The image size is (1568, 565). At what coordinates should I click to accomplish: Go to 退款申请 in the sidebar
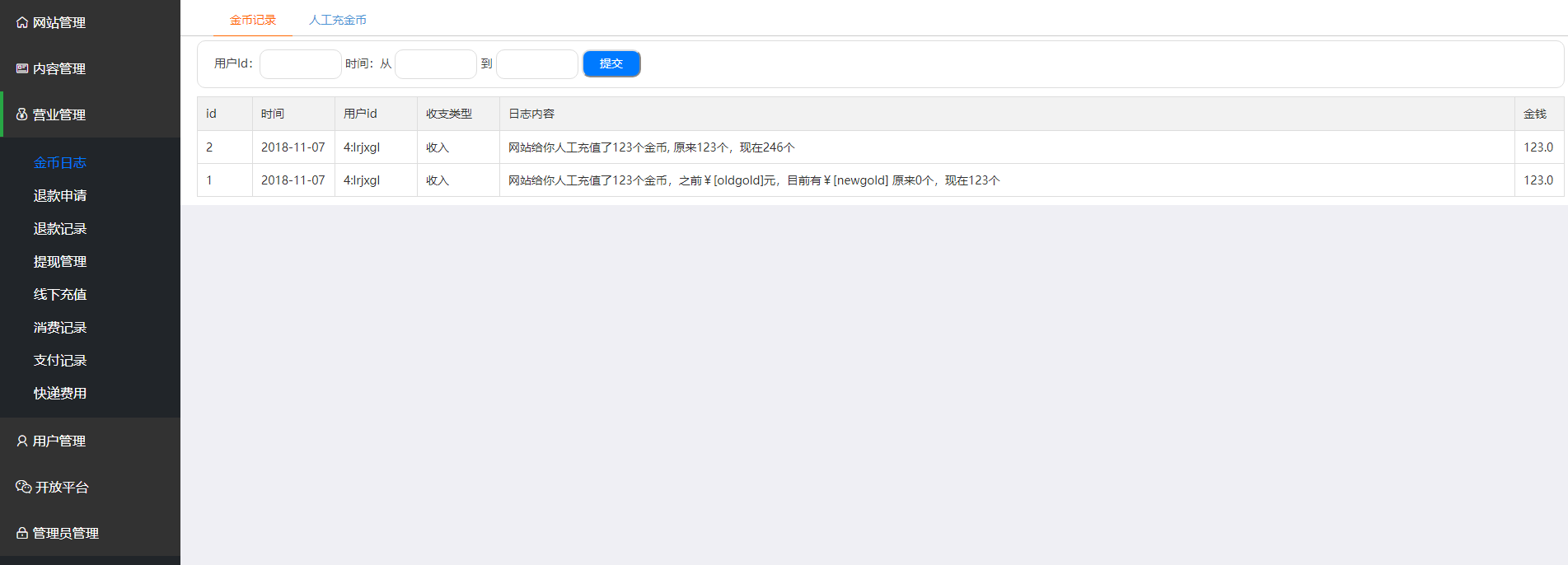[59, 196]
